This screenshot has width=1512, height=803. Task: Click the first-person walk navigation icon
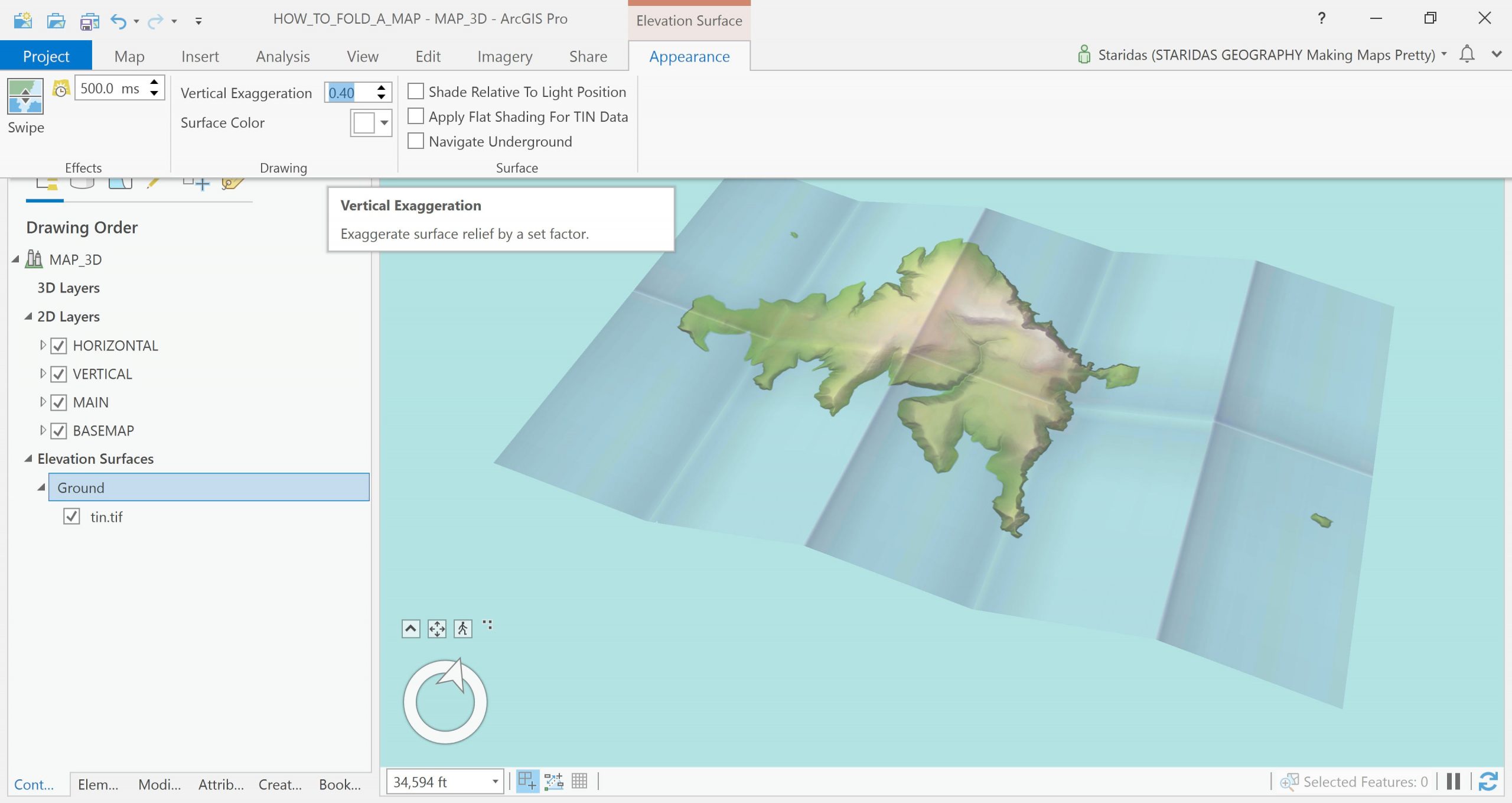462,628
